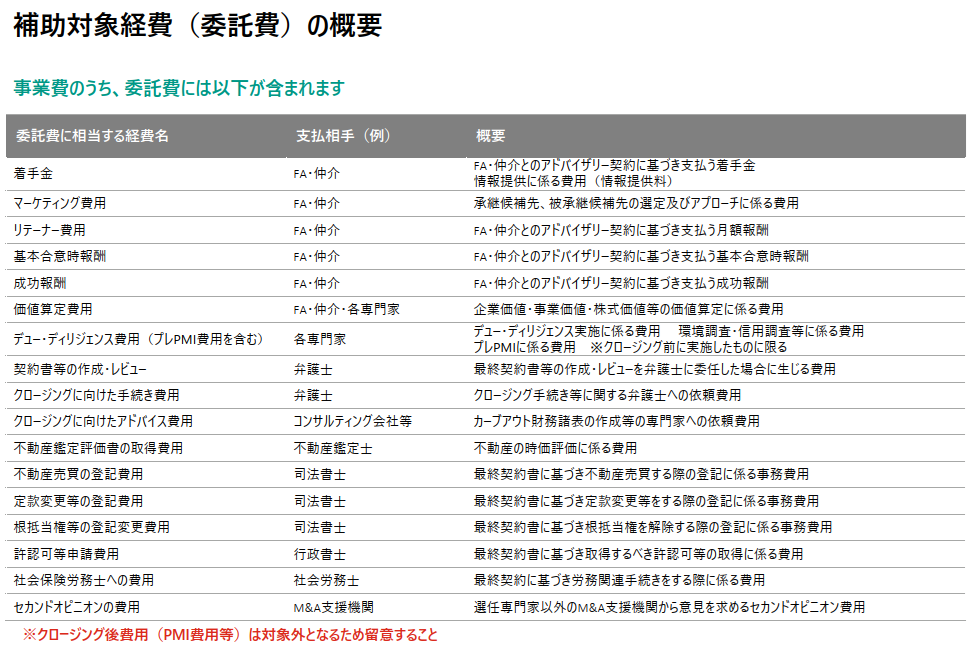Image resolution: width=980 pixels, height=651 pixels.
Task: Select the 不動産鑑定評価書の取得費用 cell
Action: [x=98, y=449]
